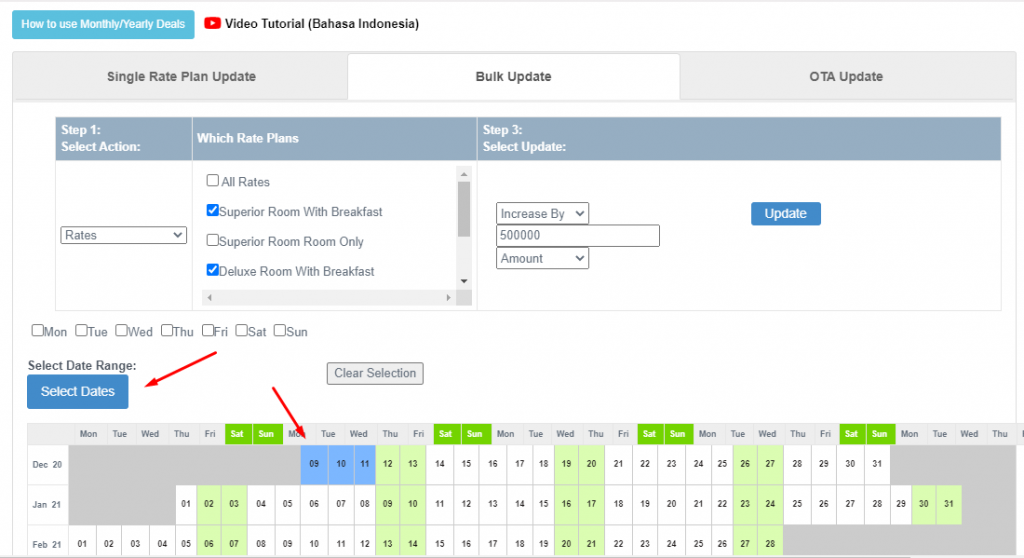Check the Fri weekday checkbox

pos(208,331)
